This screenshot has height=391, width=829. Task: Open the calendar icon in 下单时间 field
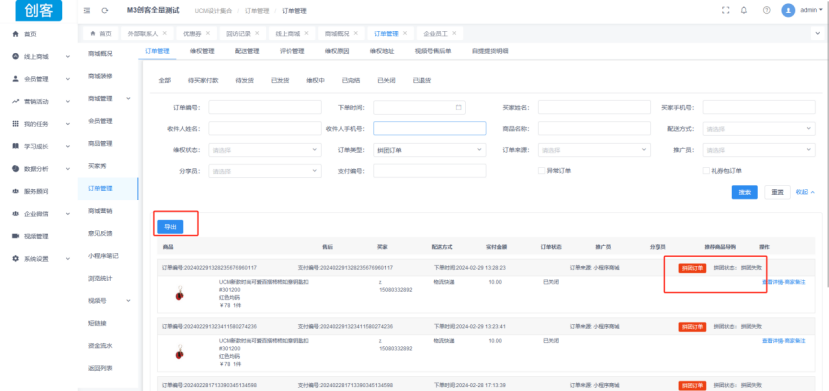tap(459, 107)
